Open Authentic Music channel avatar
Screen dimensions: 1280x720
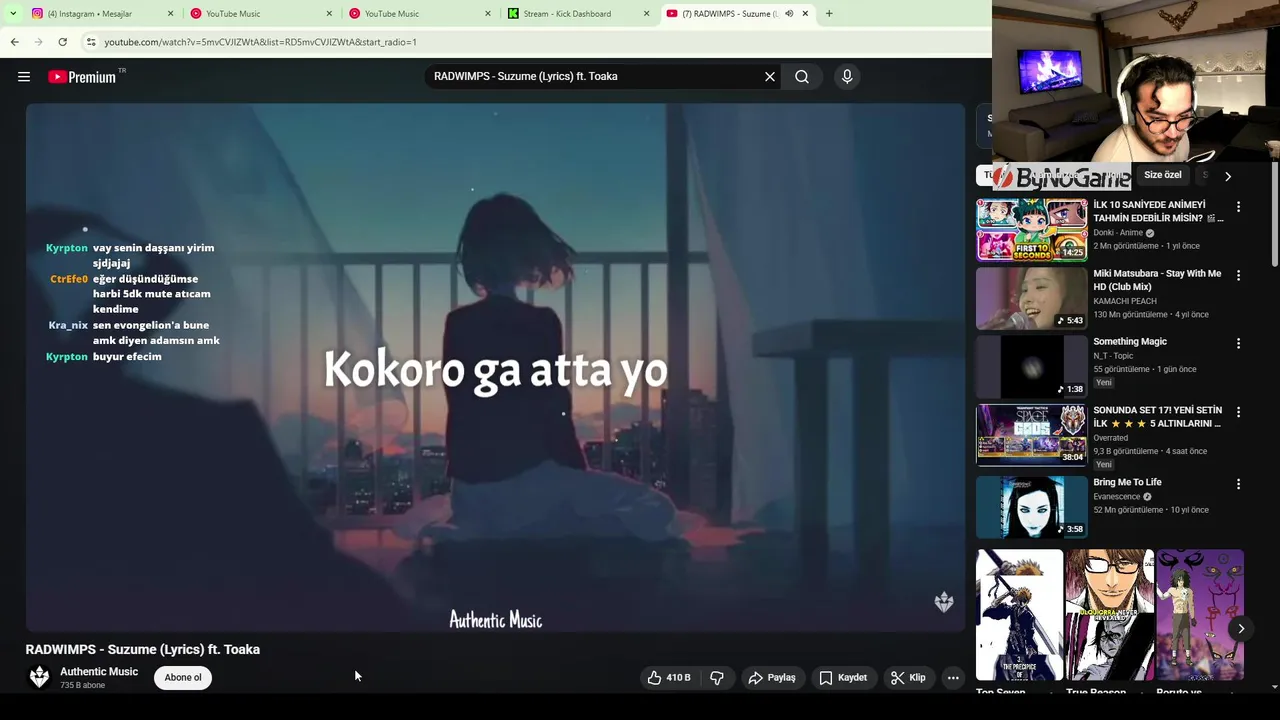click(39, 678)
